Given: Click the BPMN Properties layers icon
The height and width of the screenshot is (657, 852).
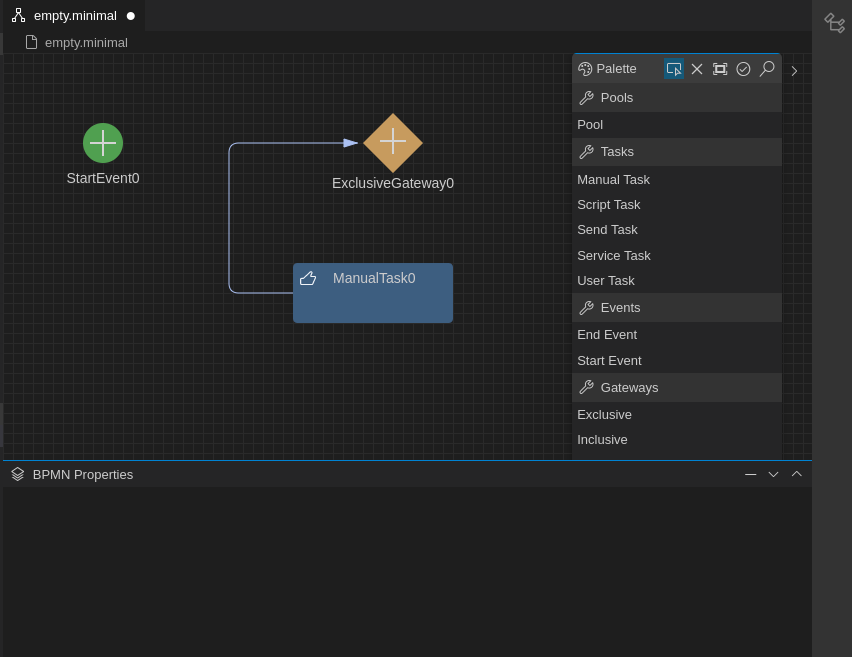Looking at the screenshot, I should pos(17,474).
